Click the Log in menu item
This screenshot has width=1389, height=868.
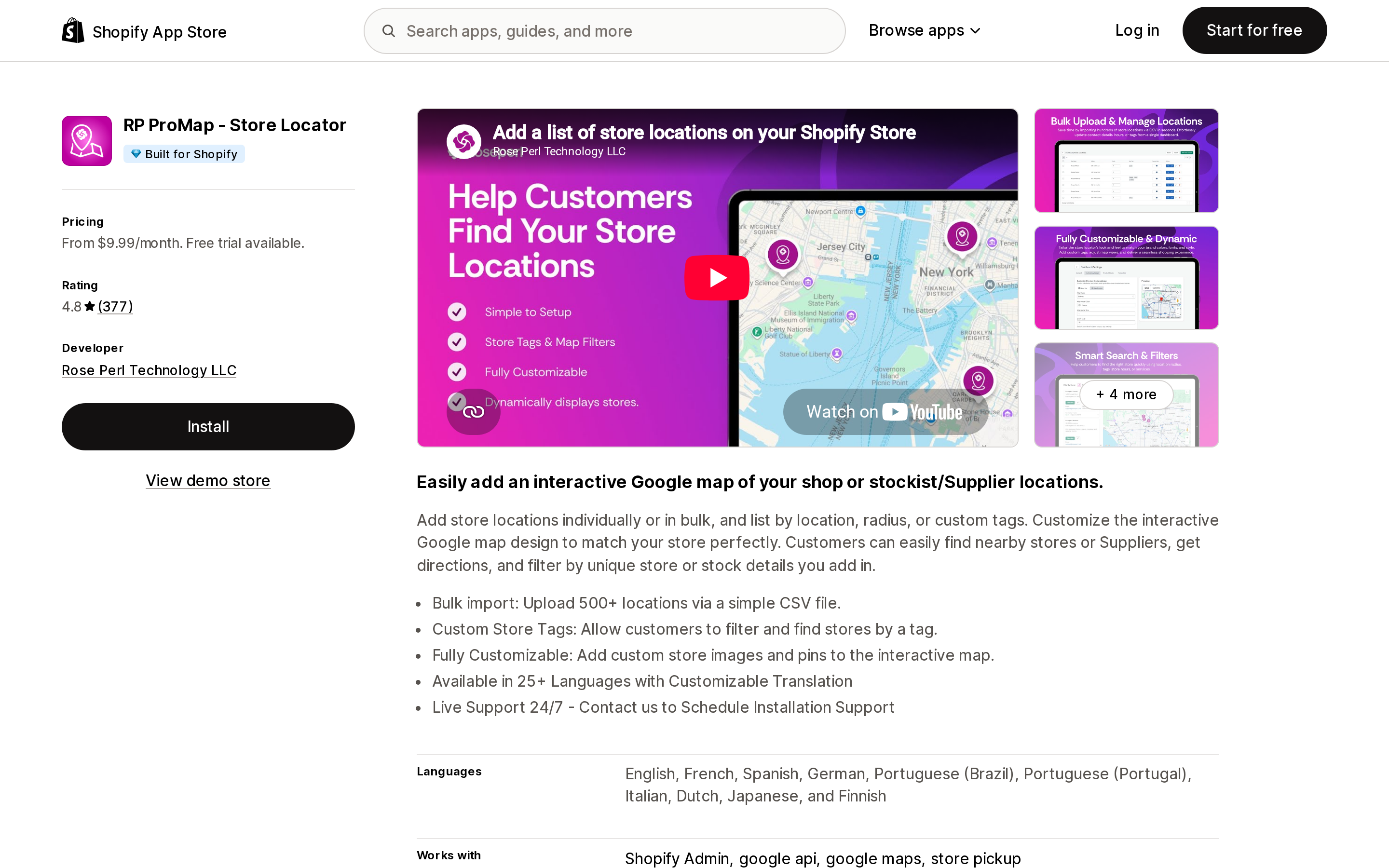pos(1137,30)
